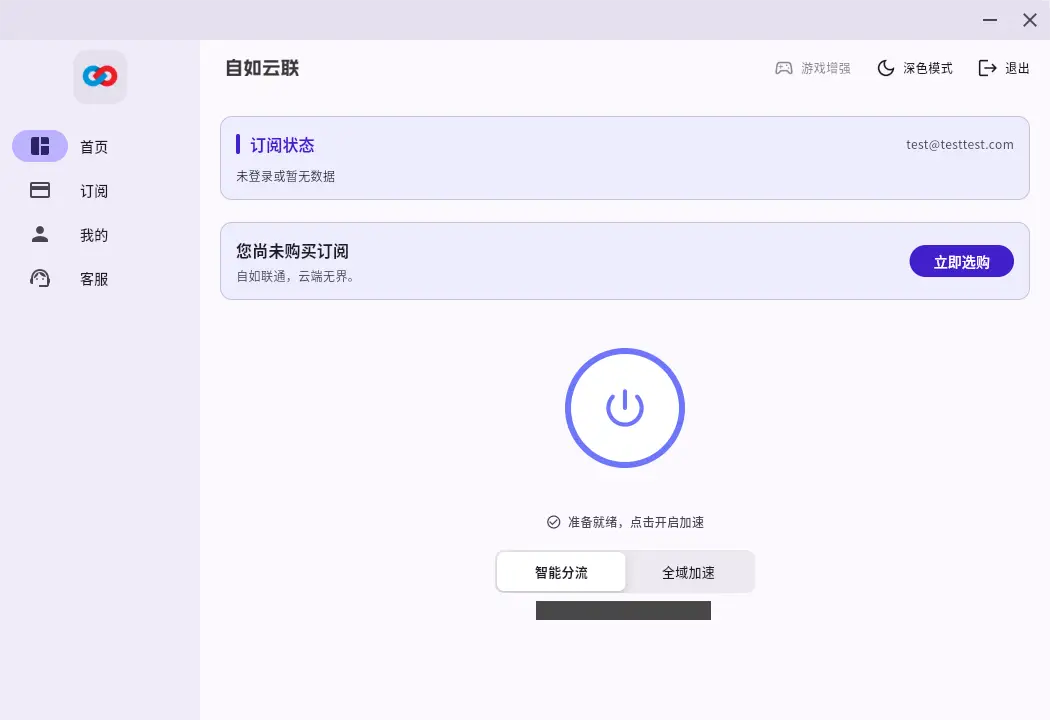The height and width of the screenshot is (720, 1050).
Task: Click the gamepad icon beside 游戏增强
Action: pyautogui.click(x=783, y=68)
